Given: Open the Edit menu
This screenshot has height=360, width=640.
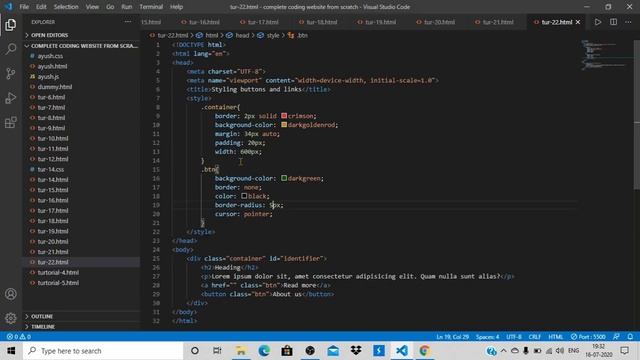Looking at the screenshot, I should [x=41, y=7].
